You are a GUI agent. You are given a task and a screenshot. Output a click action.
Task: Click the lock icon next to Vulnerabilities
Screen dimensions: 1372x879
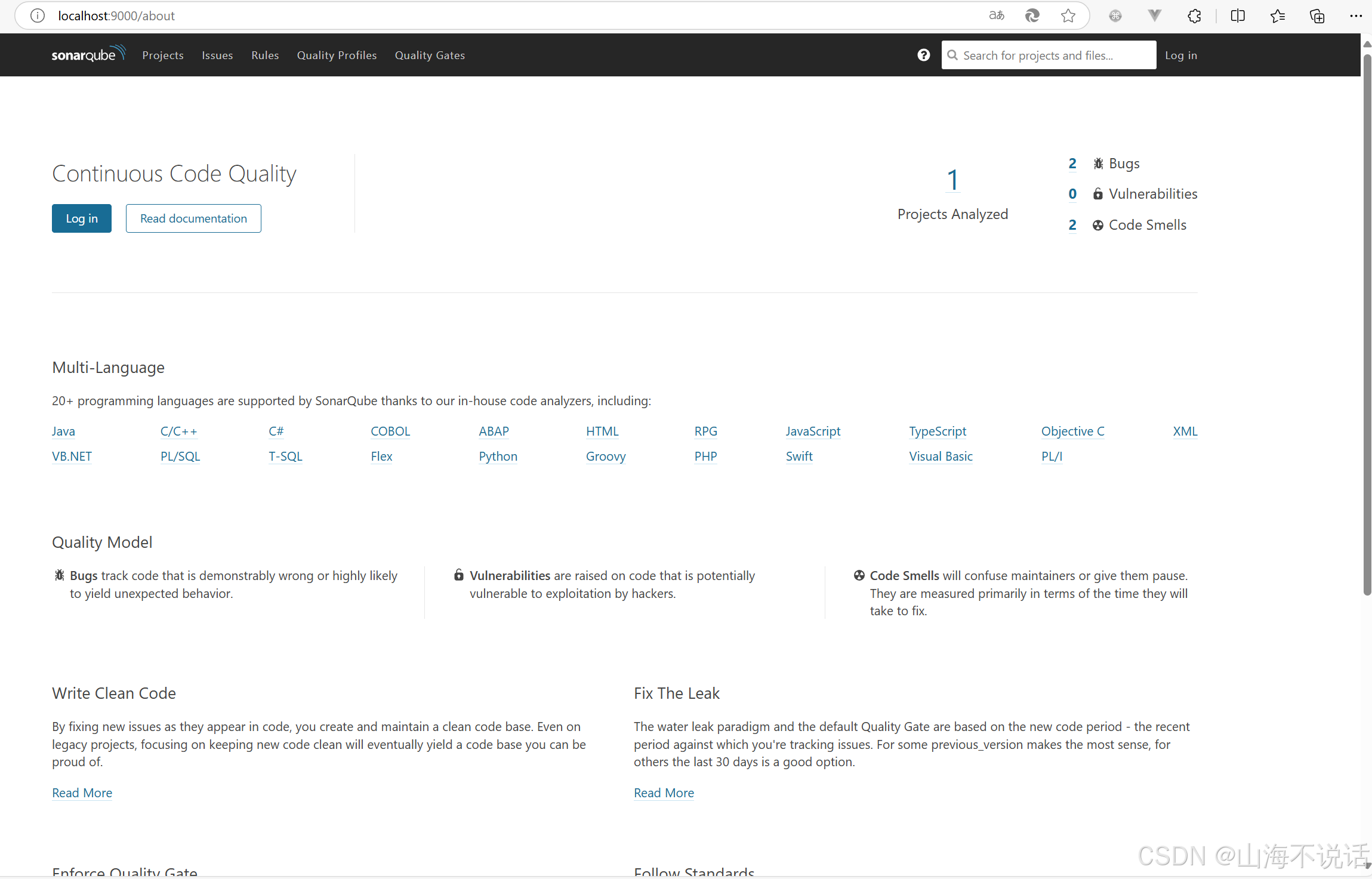pyautogui.click(x=1098, y=194)
